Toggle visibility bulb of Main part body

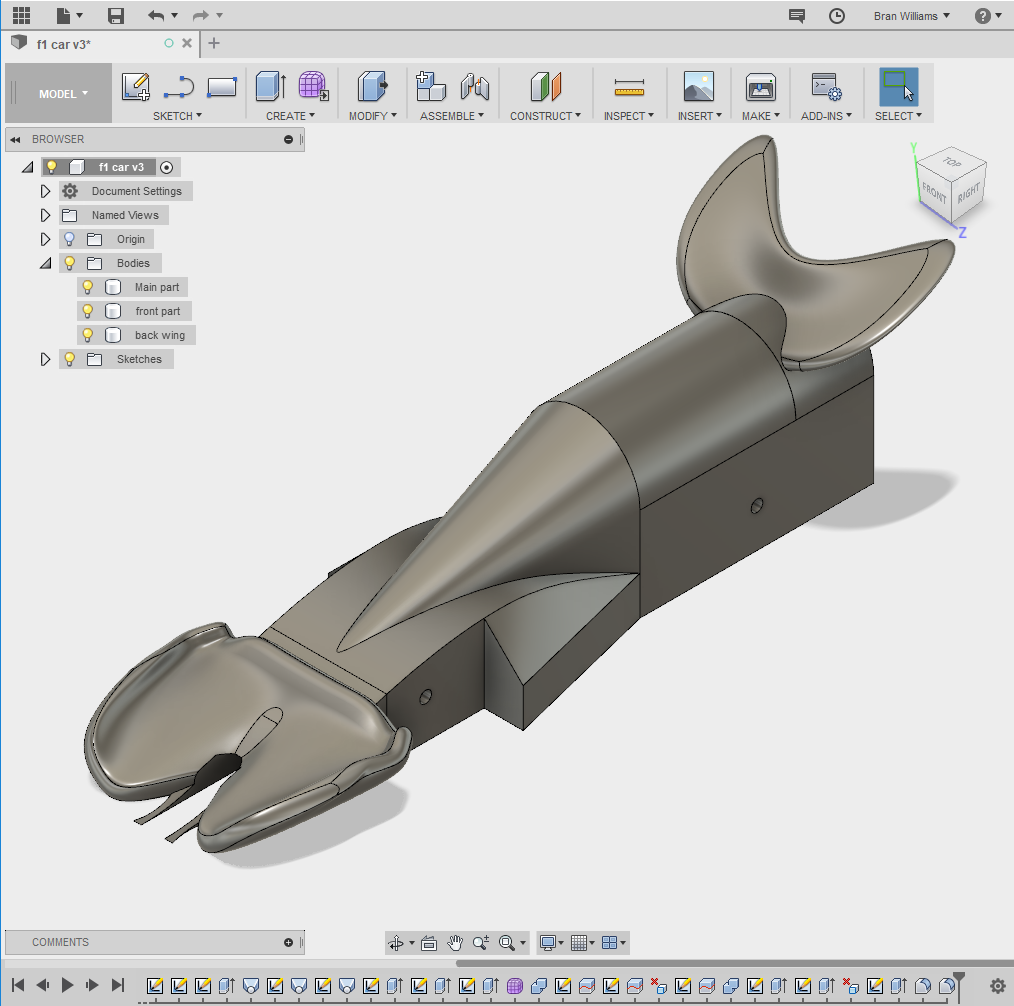[x=87, y=287]
